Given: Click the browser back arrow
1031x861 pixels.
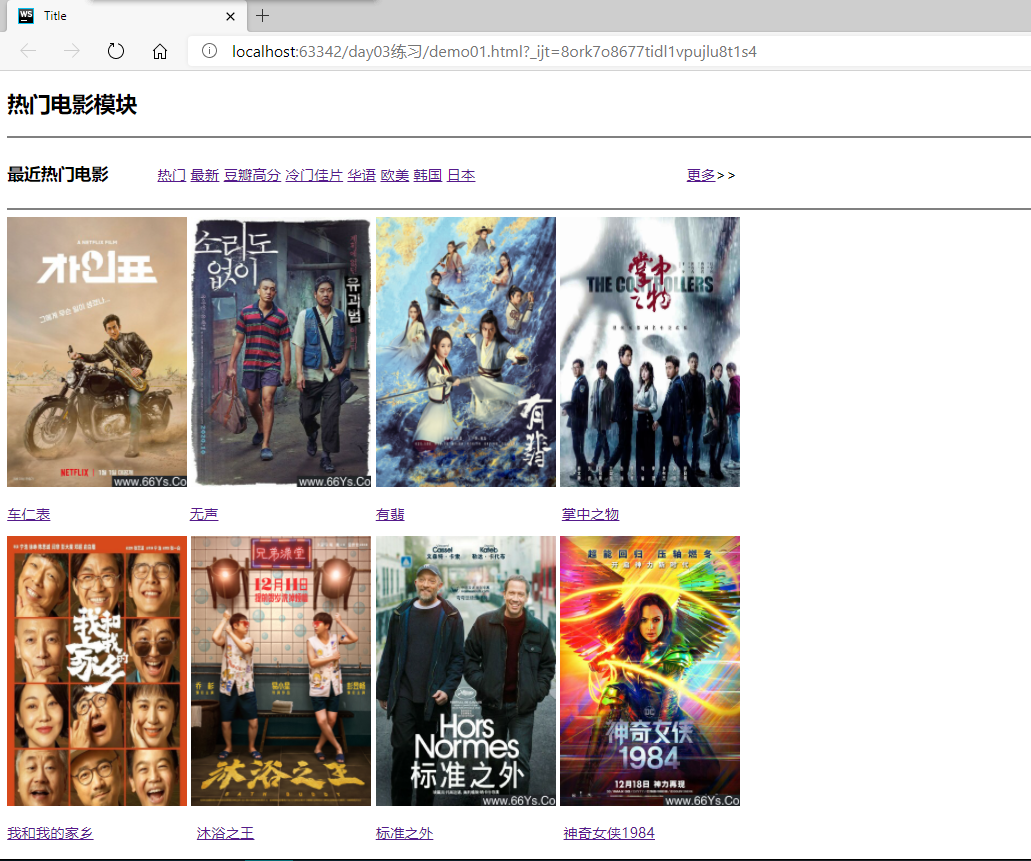Looking at the screenshot, I should tap(28, 51).
